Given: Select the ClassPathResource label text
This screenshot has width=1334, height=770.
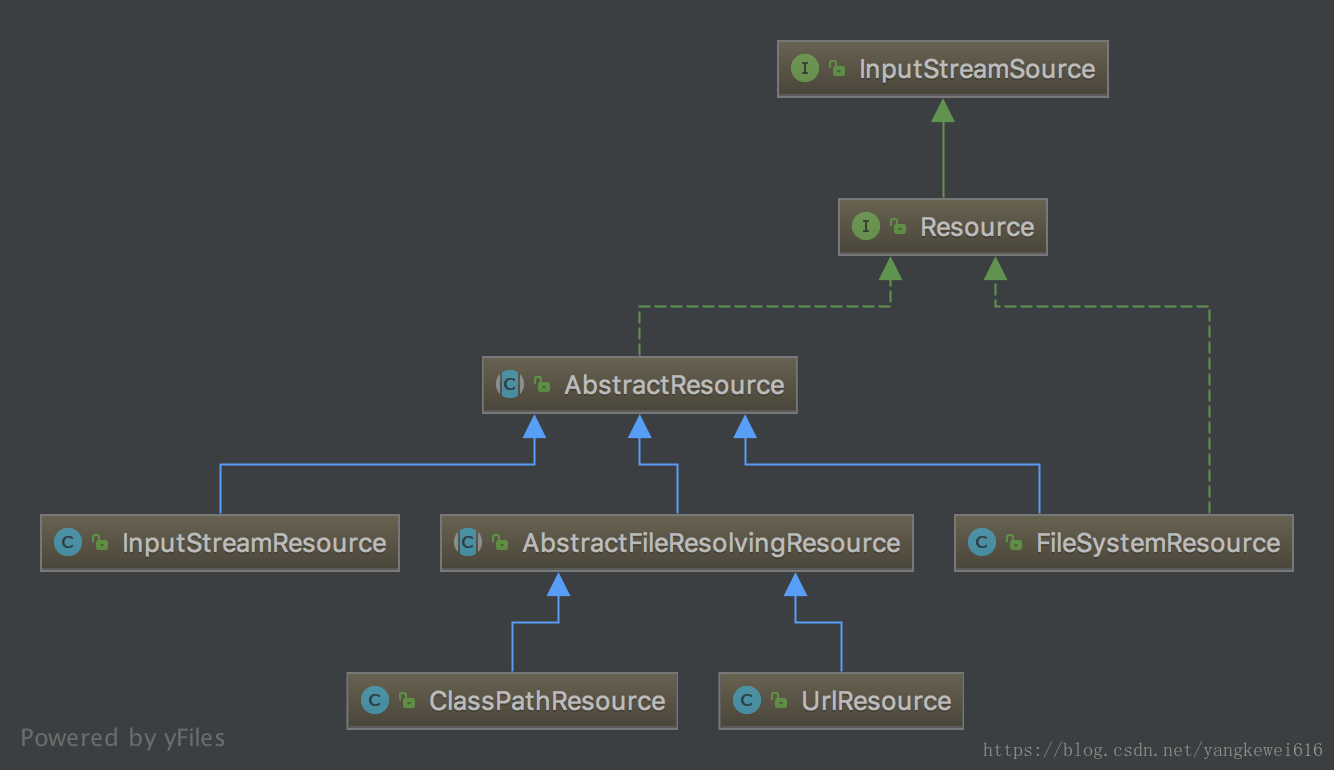Looking at the screenshot, I should (547, 701).
